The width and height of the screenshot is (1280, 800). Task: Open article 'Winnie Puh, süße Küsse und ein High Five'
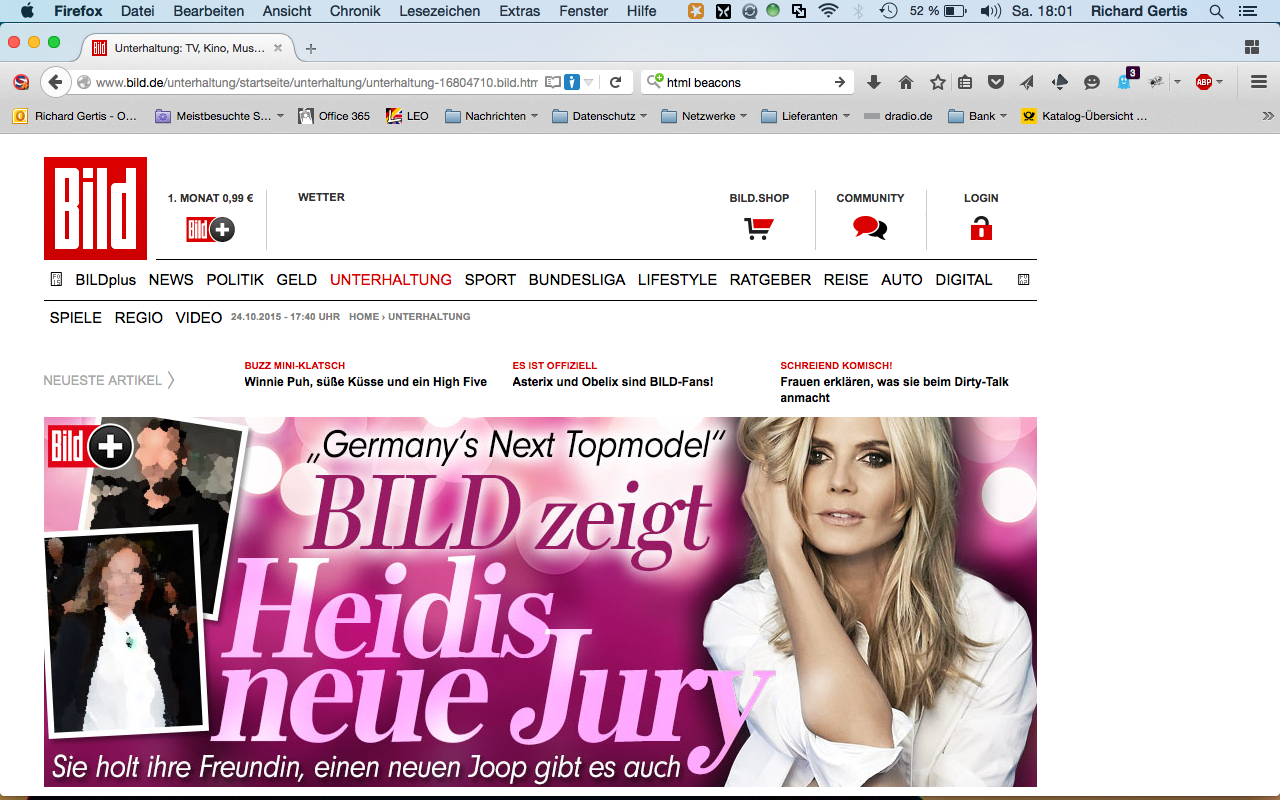(x=365, y=382)
